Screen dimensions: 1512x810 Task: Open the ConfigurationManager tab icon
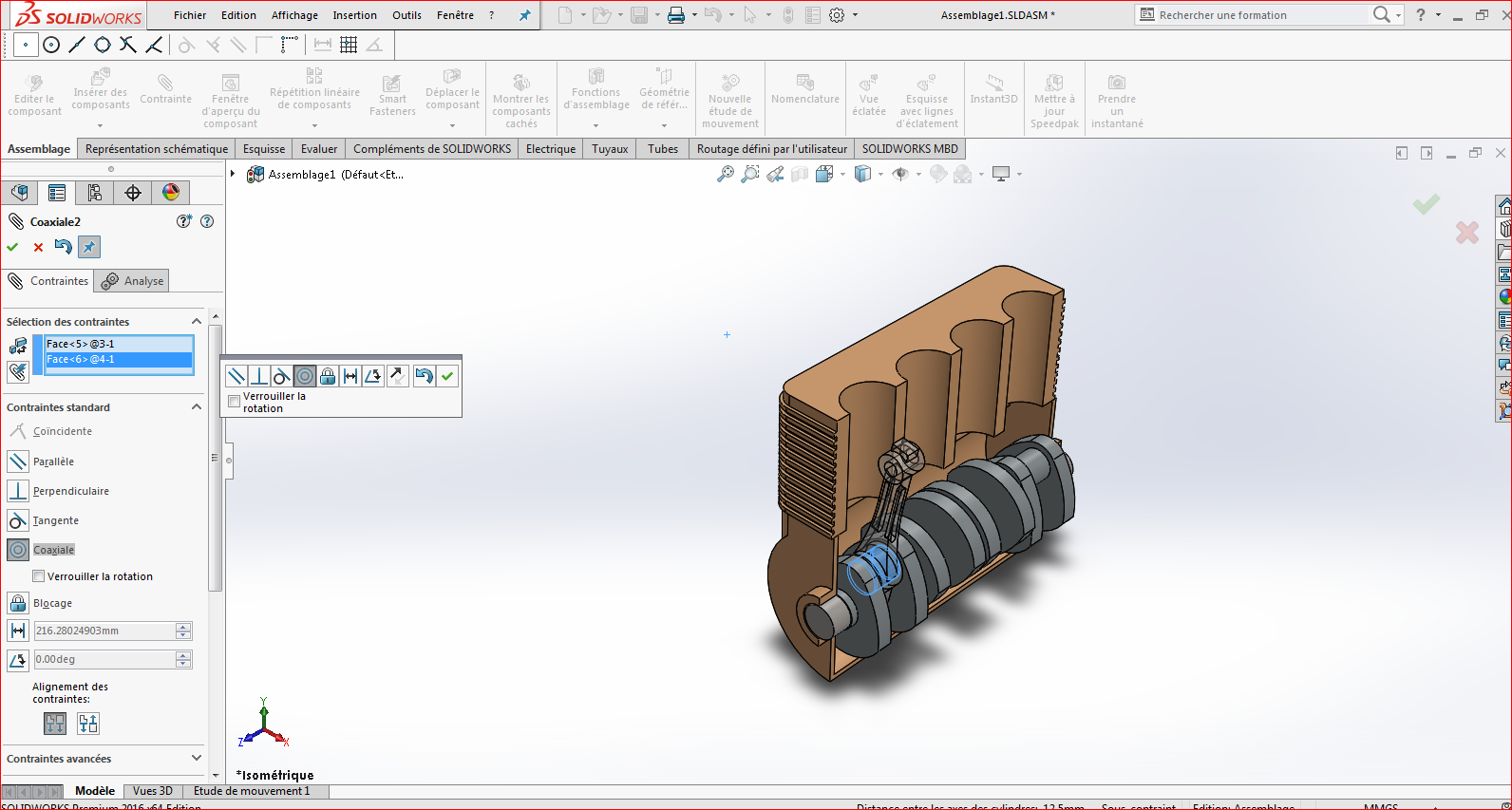pyautogui.click(x=95, y=193)
